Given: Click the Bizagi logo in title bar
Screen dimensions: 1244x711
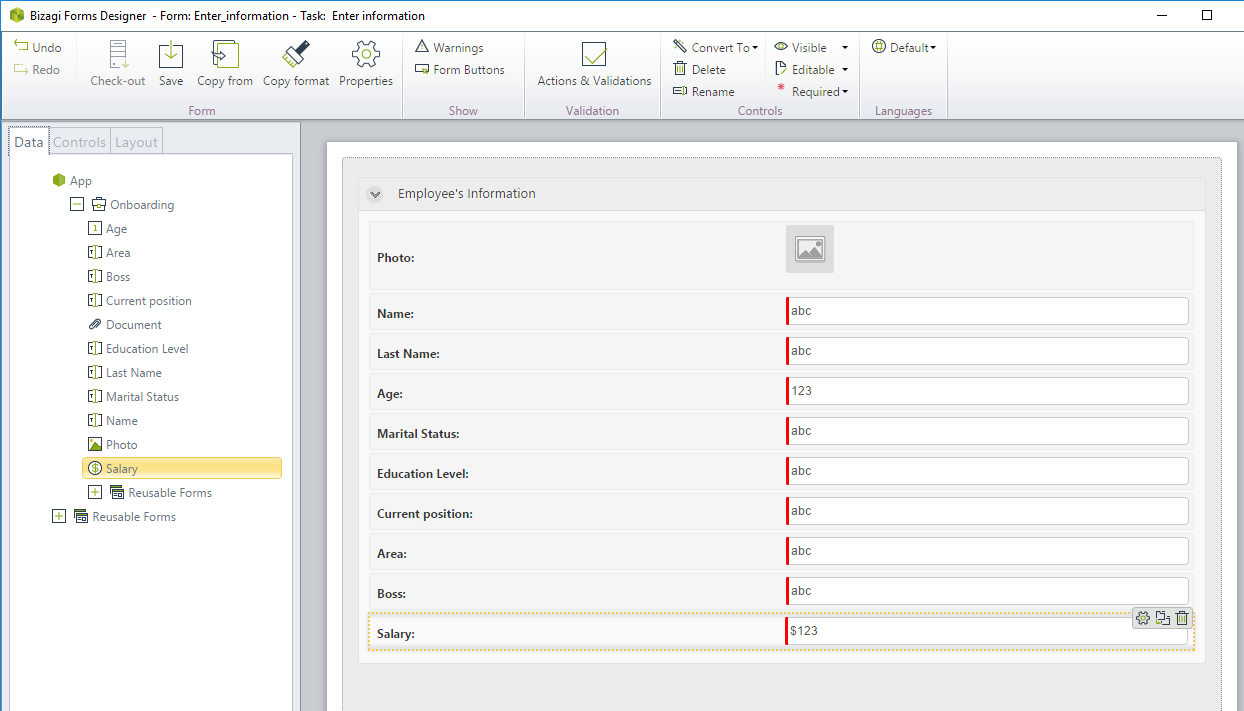Looking at the screenshot, I should 16,15.
